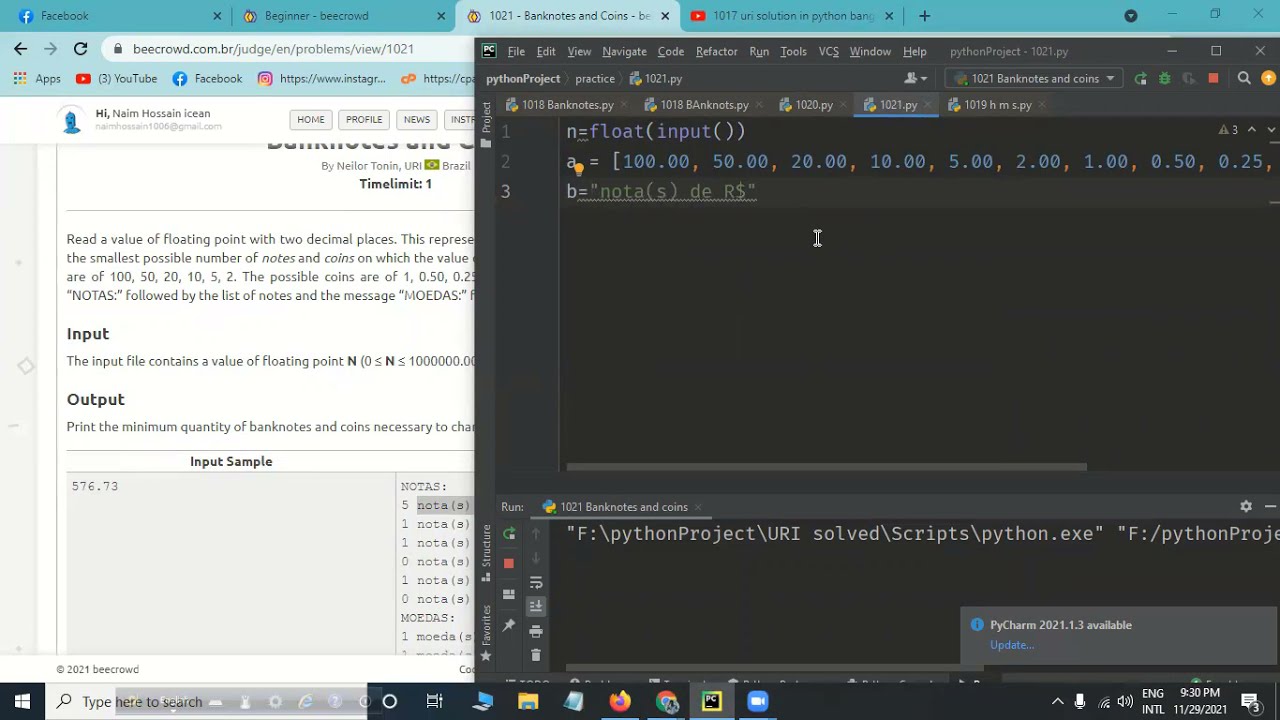
Task: Open Zoom from the taskbar
Action: [758, 701]
